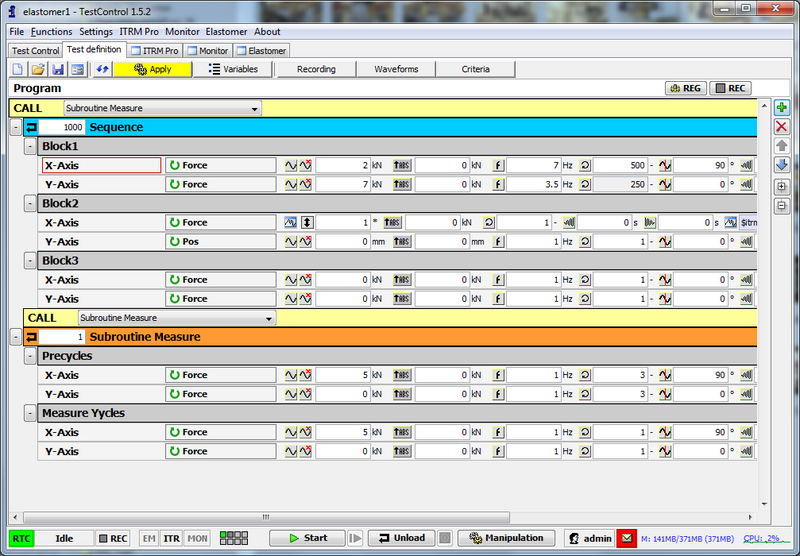The height and width of the screenshot is (556, 800).
Task: Click the horizontal scrollbar right arrow
Action: pyautogui.click(x=750, y=517)
